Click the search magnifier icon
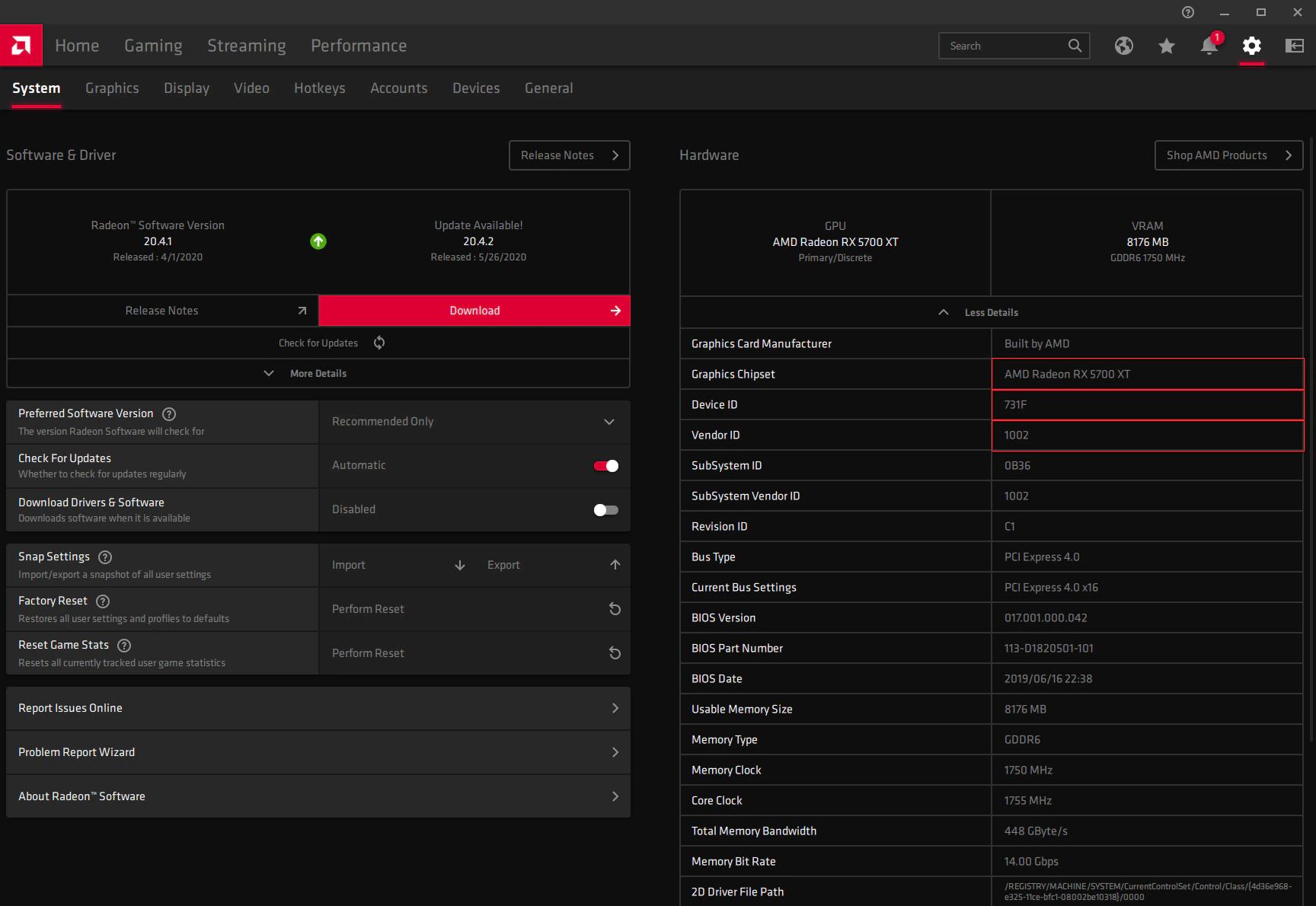1316x906 pixels. pos(1075,46)
